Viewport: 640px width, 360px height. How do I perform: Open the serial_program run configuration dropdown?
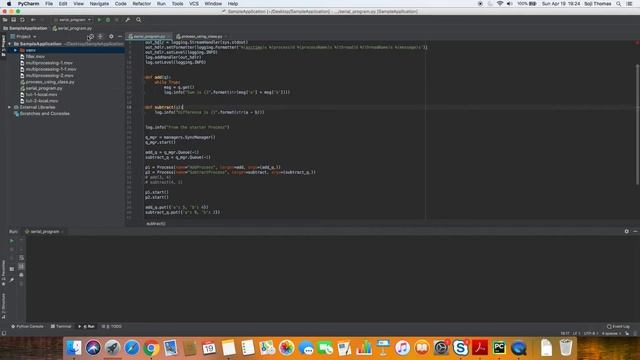pyautogui.click(x=73, y=20)
